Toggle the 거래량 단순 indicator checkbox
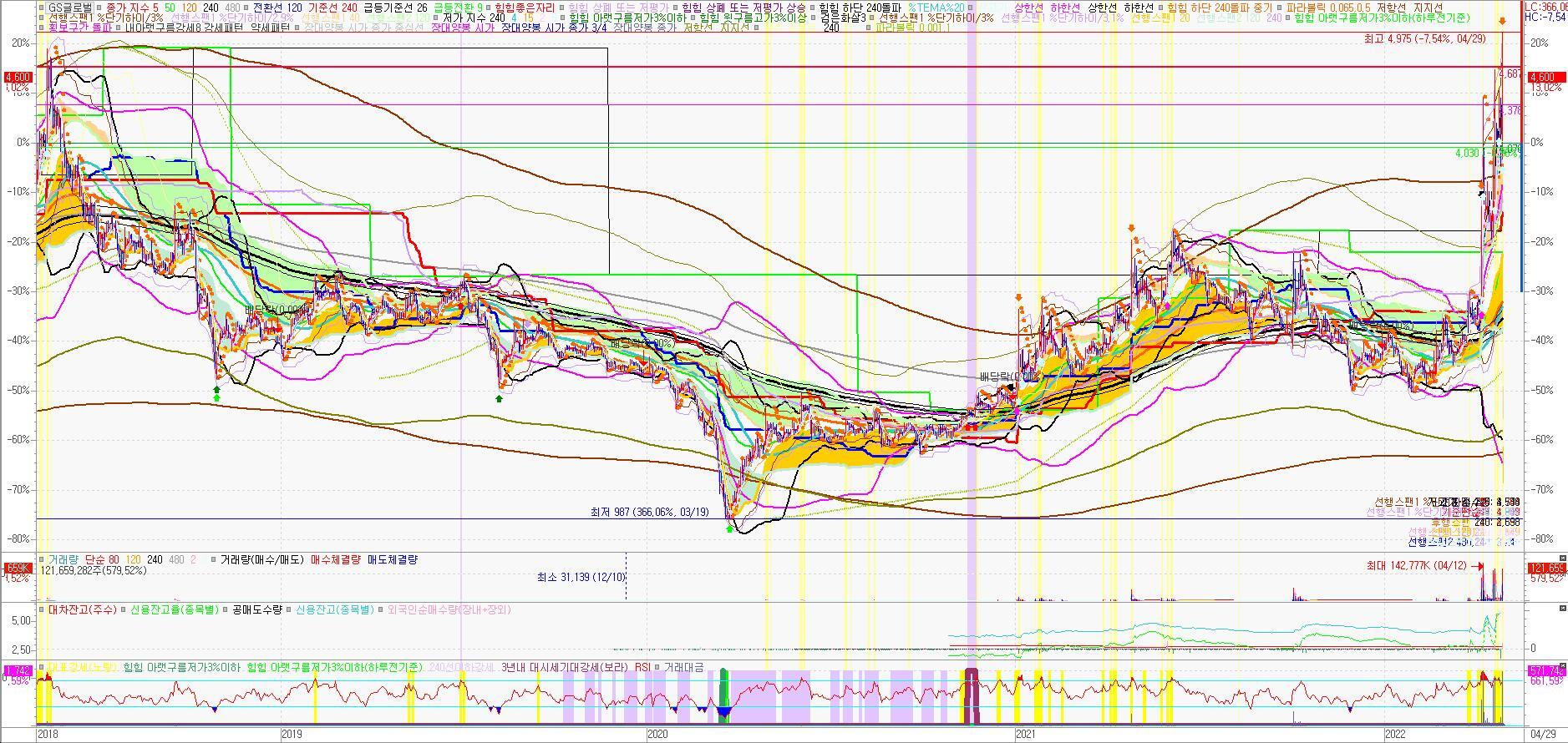This screenshot has width=1568, height=743. (42, 559)
